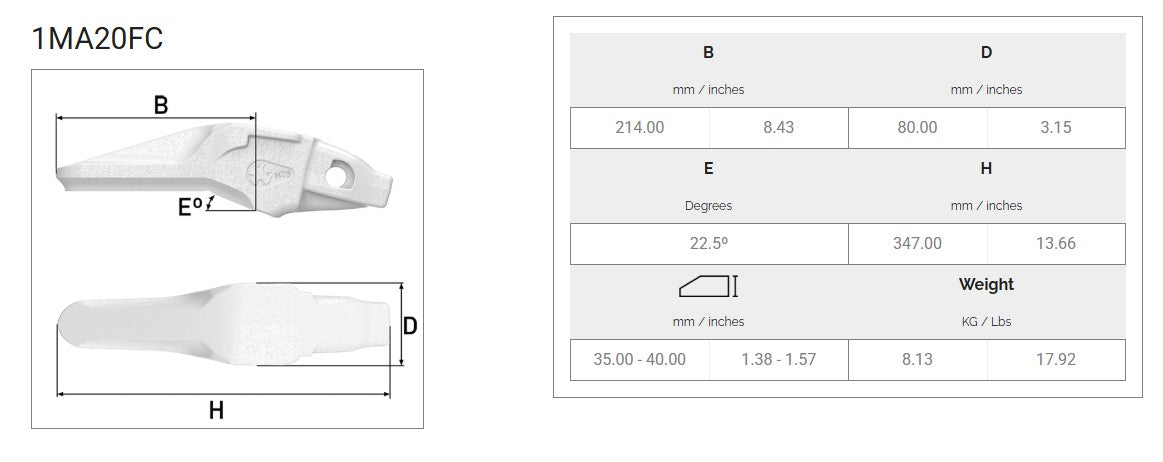Click the H dimension label below the diagram
Viewport: 1163px width, 462px height.
216,409
